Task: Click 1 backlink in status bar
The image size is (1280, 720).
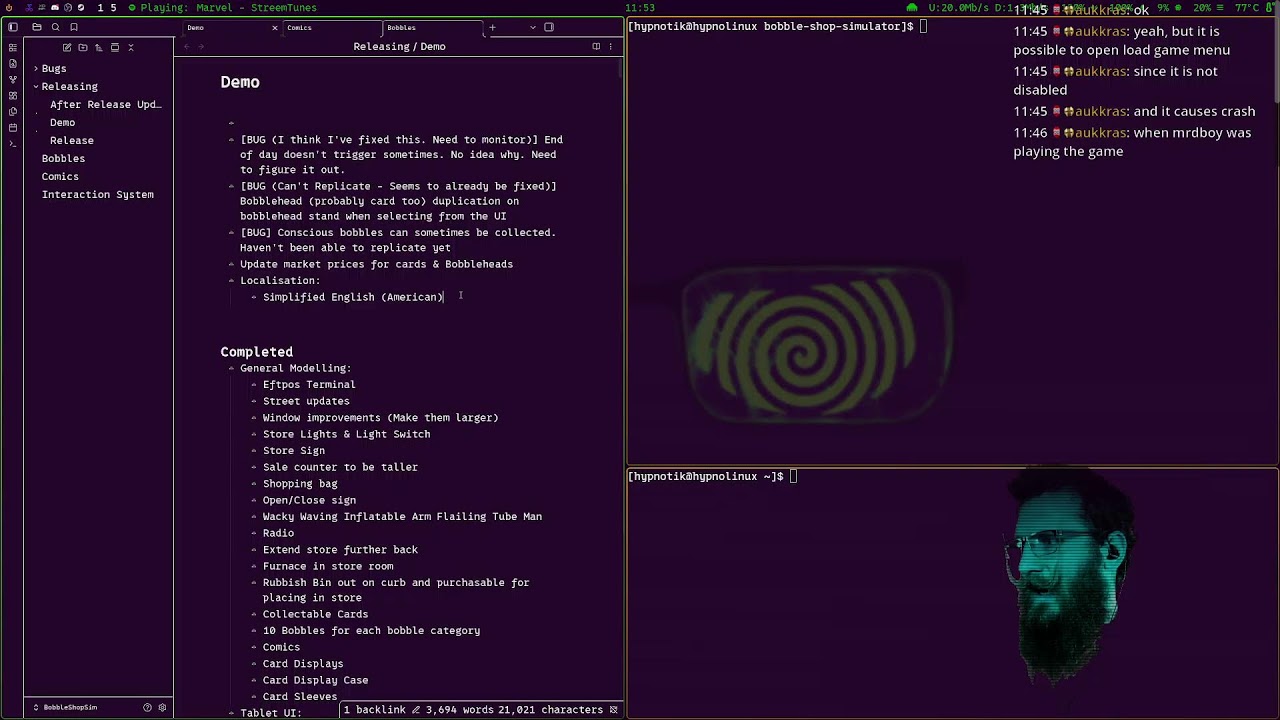Action: coord(375,709)
